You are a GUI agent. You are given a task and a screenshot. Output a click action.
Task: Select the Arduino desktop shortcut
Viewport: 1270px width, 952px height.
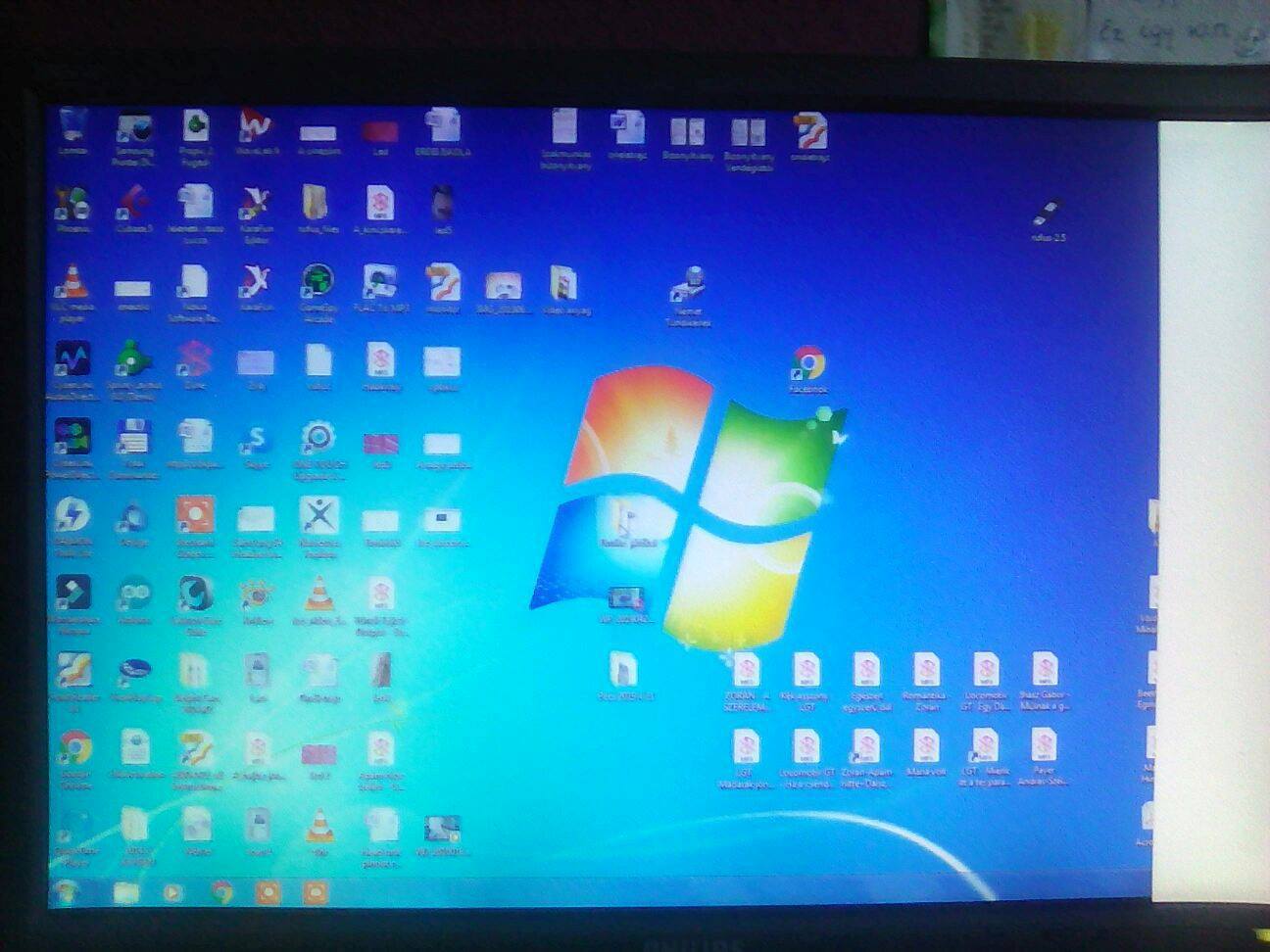(133, 600)
